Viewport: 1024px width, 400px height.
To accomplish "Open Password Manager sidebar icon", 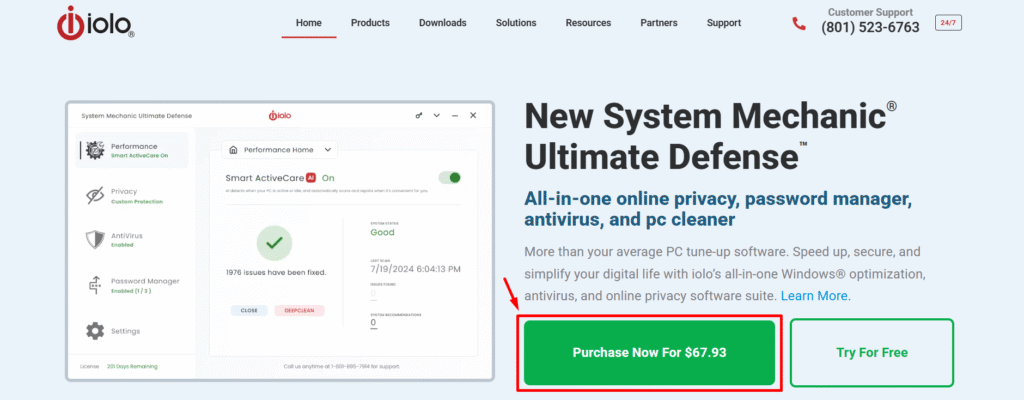I will coord(95,286).
